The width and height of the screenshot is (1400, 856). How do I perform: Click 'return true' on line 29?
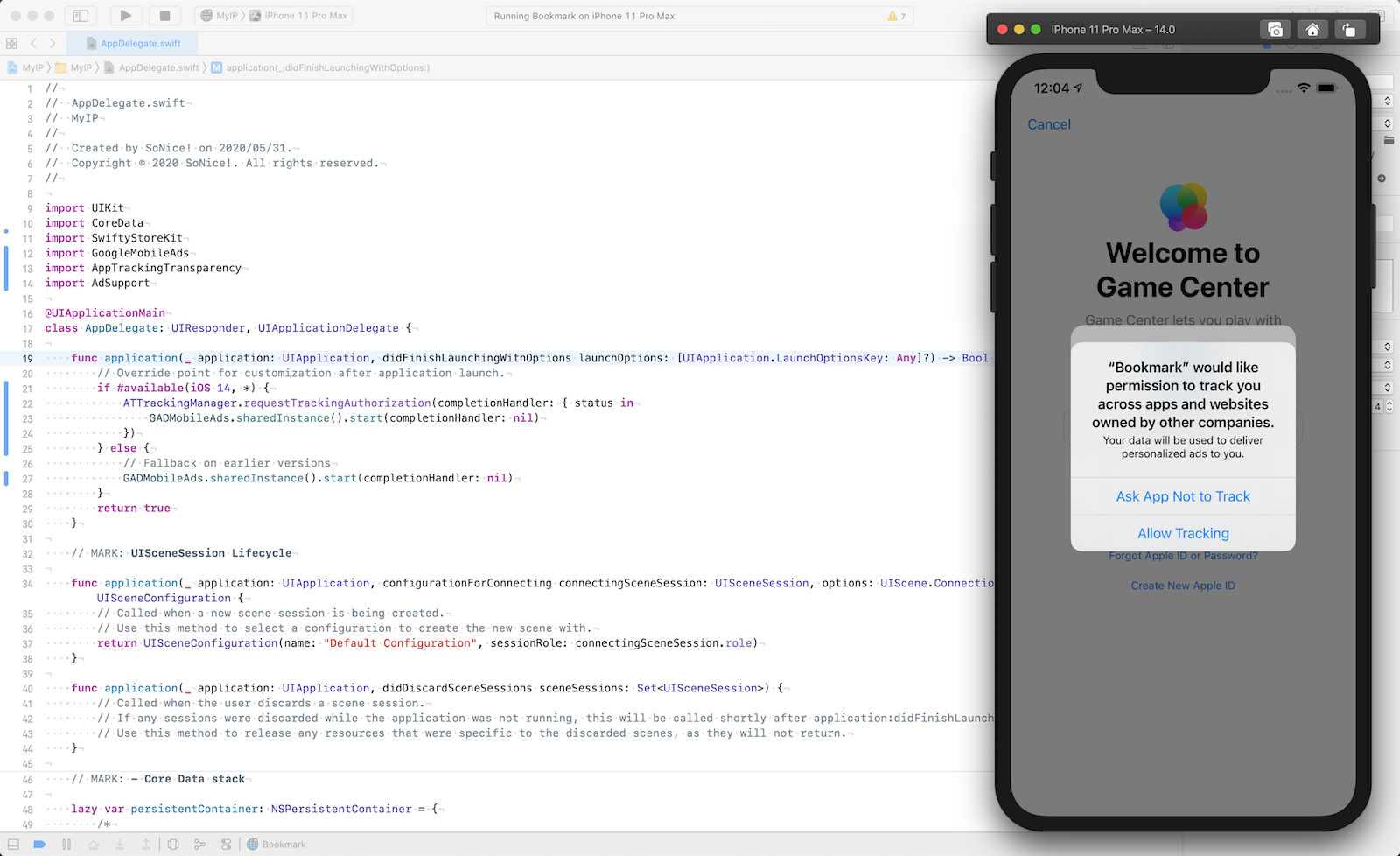(134, 508)
